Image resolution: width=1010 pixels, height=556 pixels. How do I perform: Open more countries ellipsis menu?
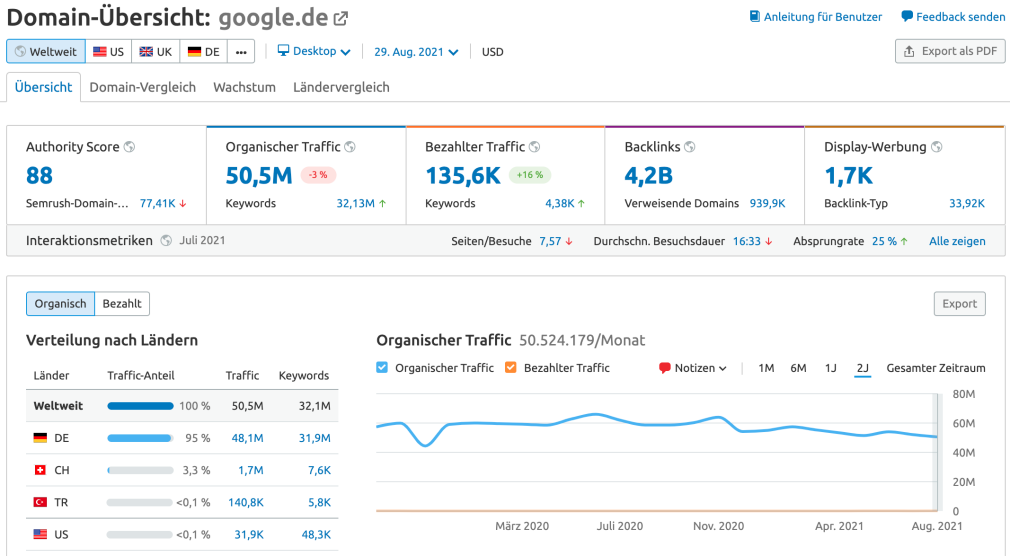pyautogui.click(x=241, y=52)
